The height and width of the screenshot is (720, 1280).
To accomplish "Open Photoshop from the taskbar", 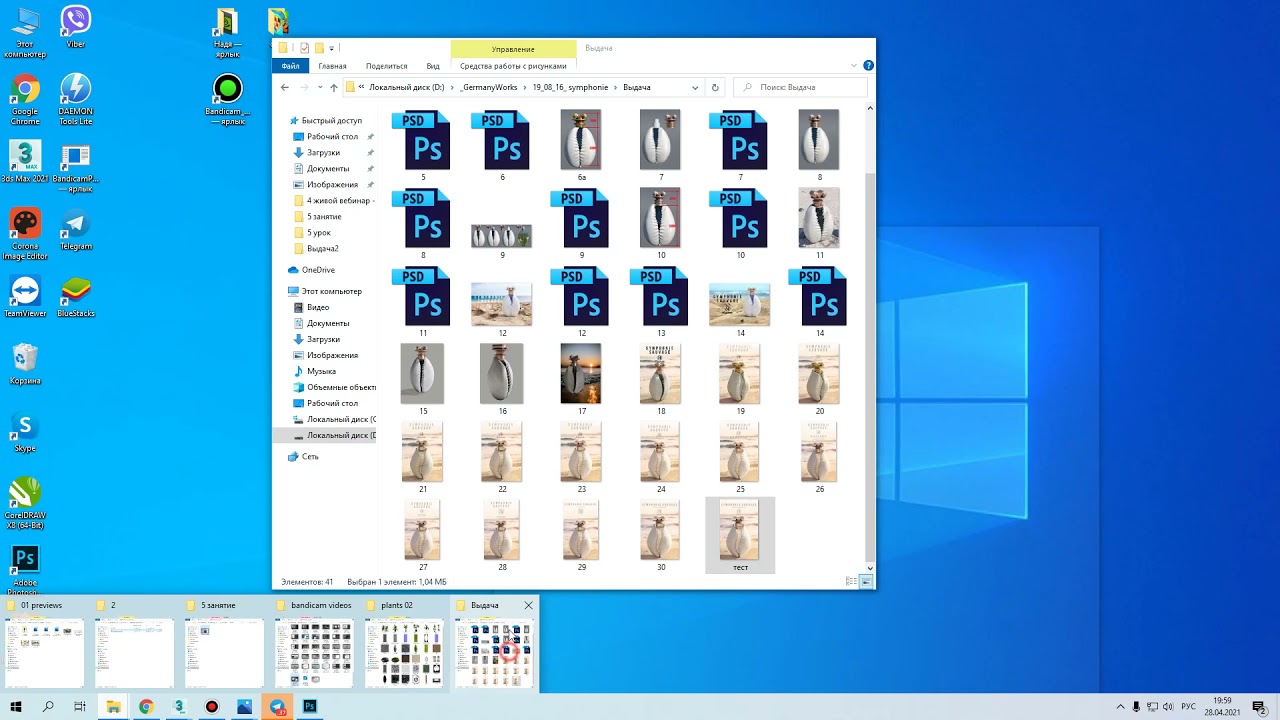I will tap(310, 706).
